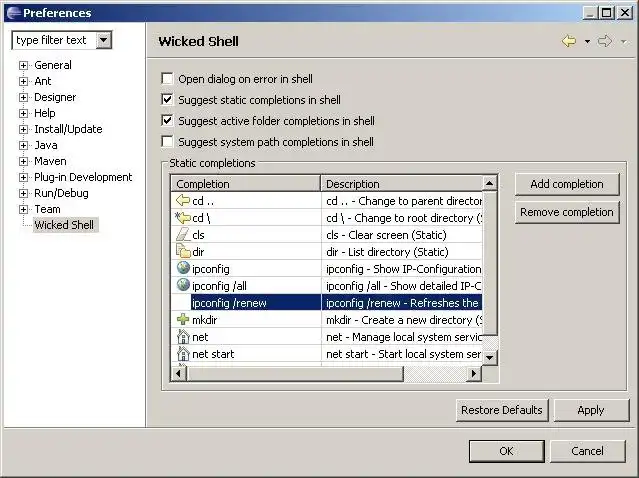Click the globe icon beside ipconfig /all
Screen dimensions: 639x478
pos(183,284)
